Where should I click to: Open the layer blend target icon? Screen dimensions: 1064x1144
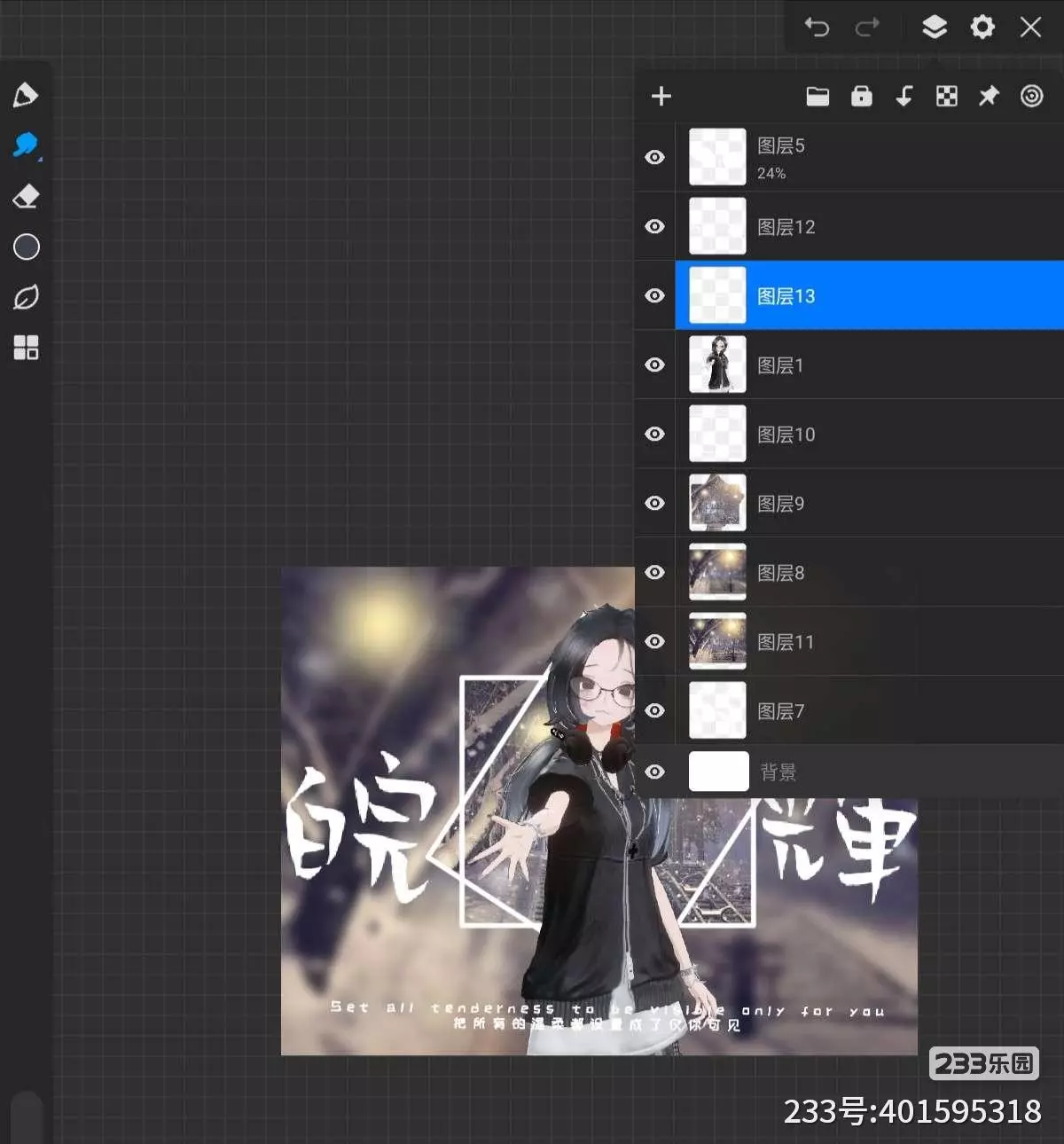click(1031, 96)
